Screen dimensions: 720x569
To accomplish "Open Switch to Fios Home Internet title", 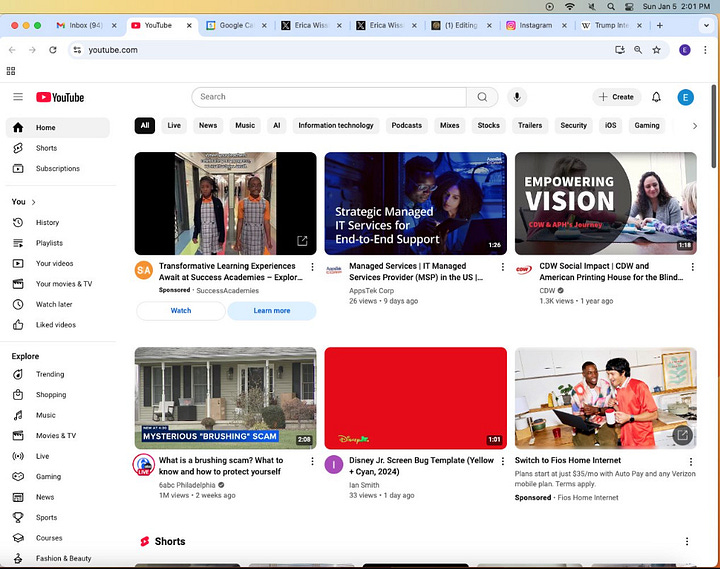I will (568, 460).
